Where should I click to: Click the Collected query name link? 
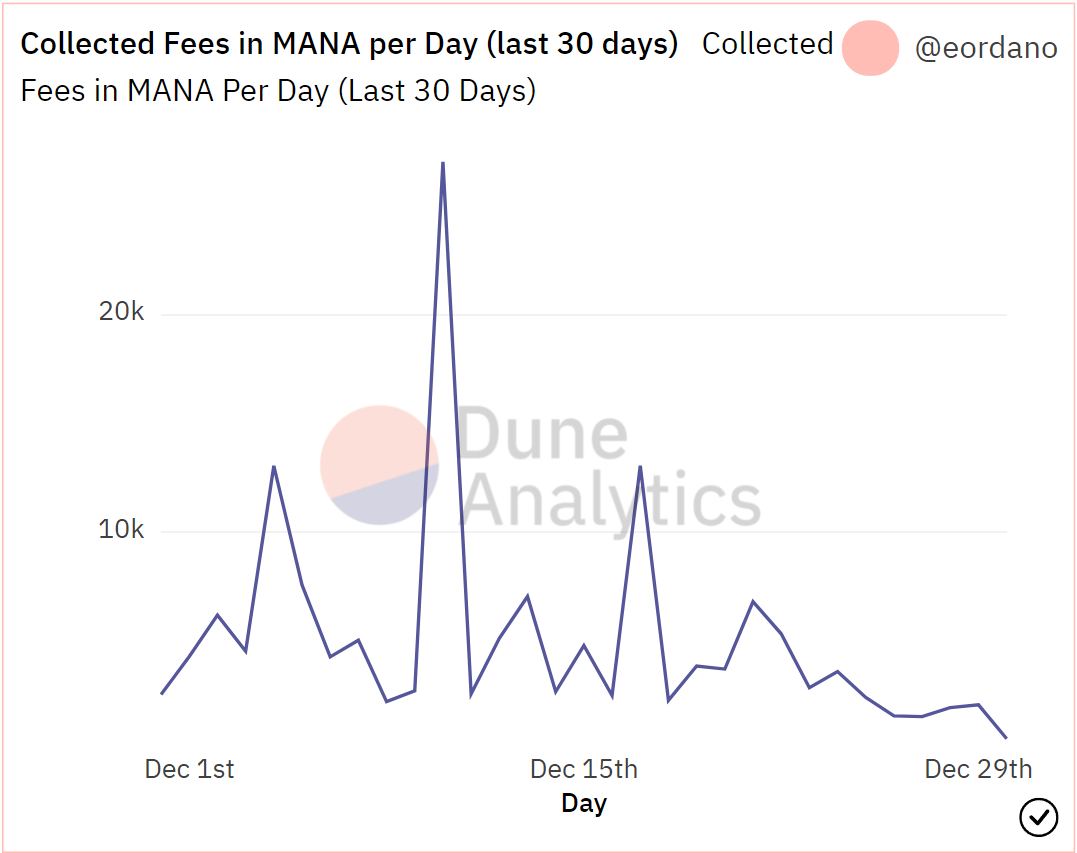767,44
